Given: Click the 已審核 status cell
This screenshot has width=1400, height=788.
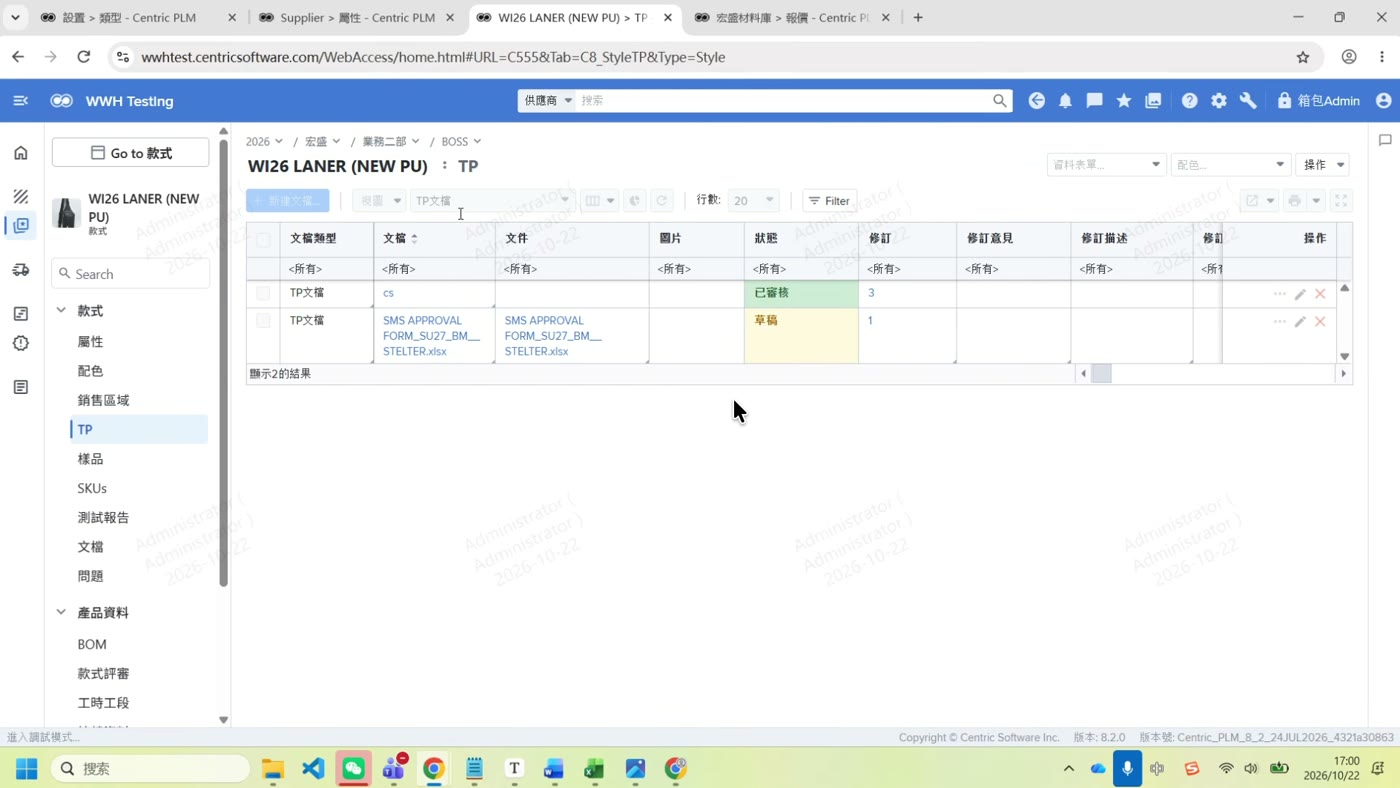Looking at the screenshot, I should 801,294.
